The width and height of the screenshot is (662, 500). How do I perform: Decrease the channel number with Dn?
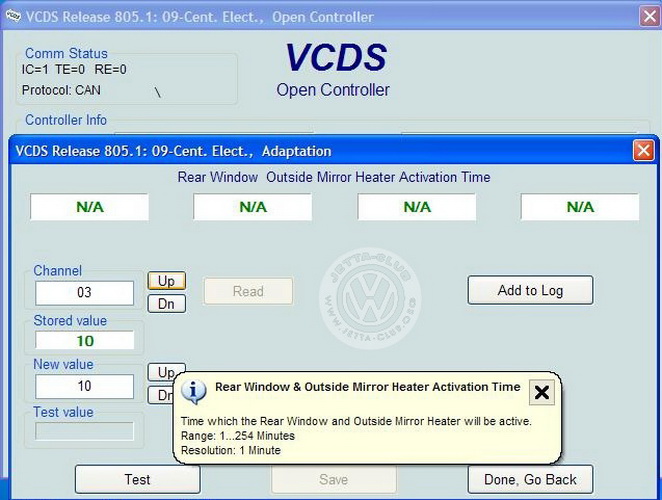coord(167,303)
